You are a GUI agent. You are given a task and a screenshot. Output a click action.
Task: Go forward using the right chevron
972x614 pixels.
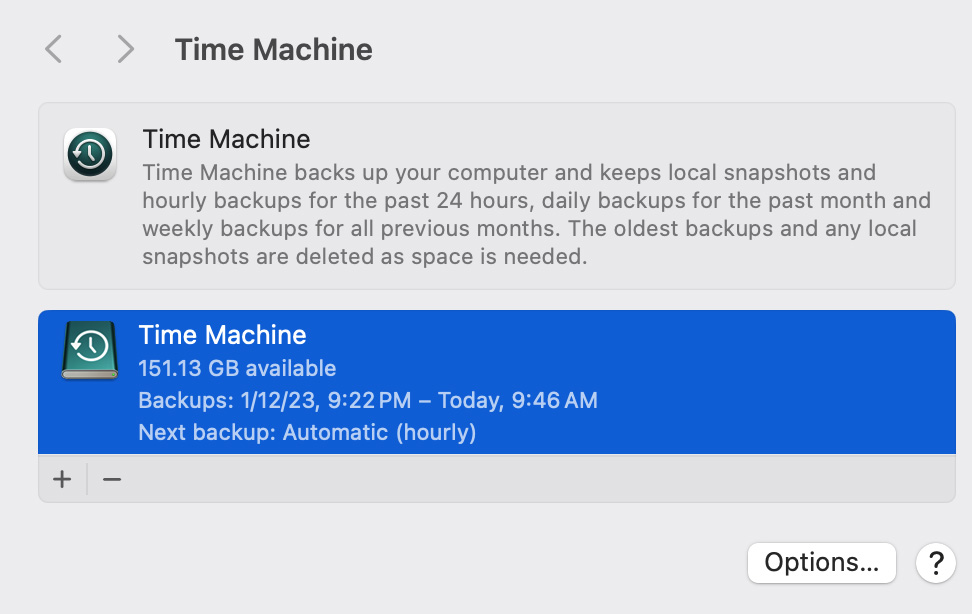[x=124, y=49]
